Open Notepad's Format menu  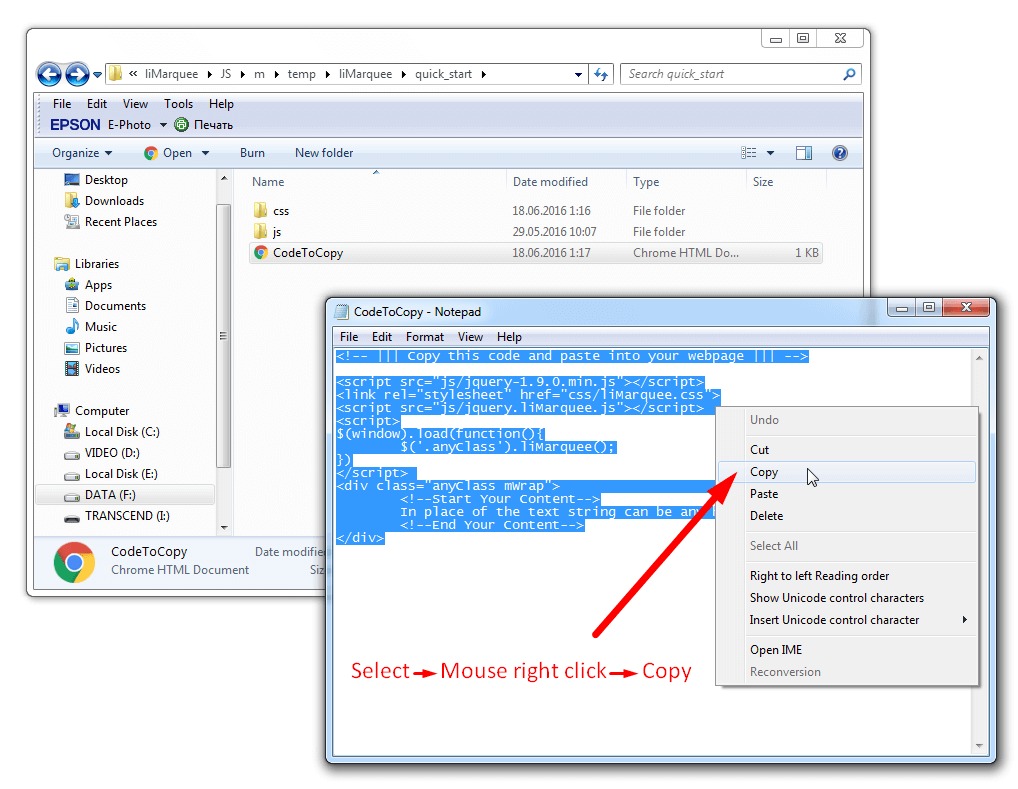click(425, 337)
